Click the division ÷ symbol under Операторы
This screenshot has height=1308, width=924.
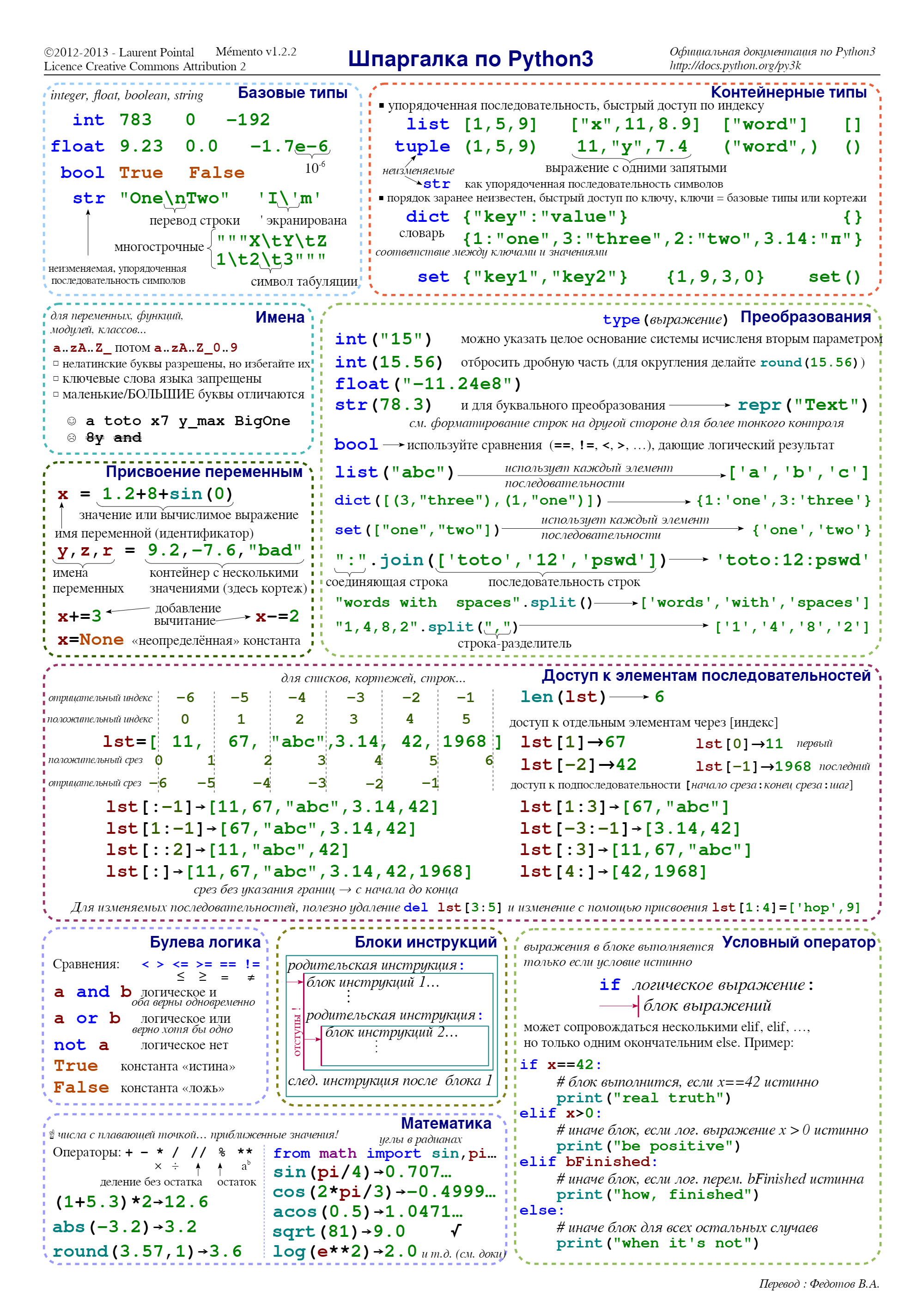[x=176, y=1166]
